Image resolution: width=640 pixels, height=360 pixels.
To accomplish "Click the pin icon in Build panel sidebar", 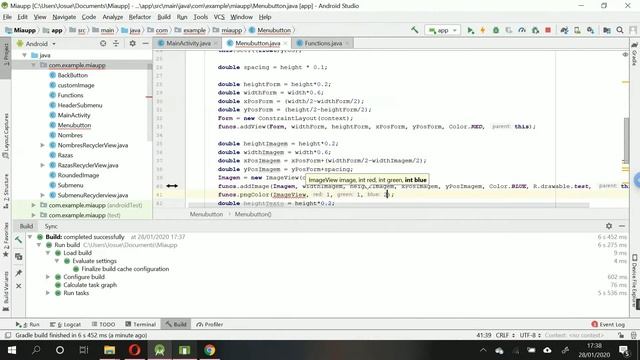I will tap(18, 273).
